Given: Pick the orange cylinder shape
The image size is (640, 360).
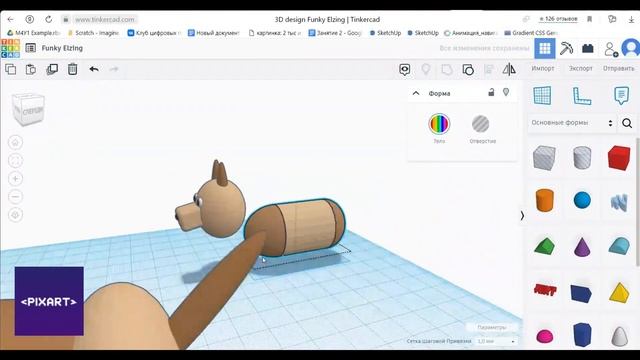Looking at the screenshot, I should 544,200.
